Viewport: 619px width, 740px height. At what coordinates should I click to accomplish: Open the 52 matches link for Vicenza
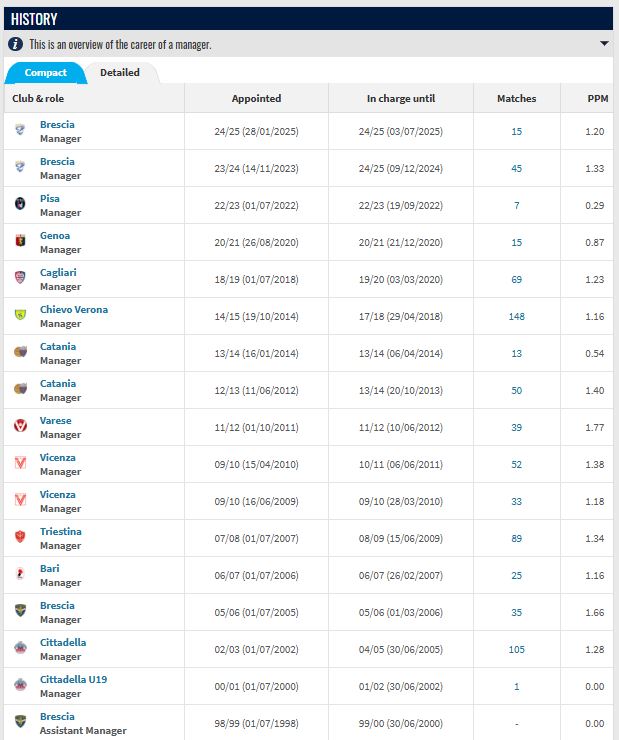517,464
